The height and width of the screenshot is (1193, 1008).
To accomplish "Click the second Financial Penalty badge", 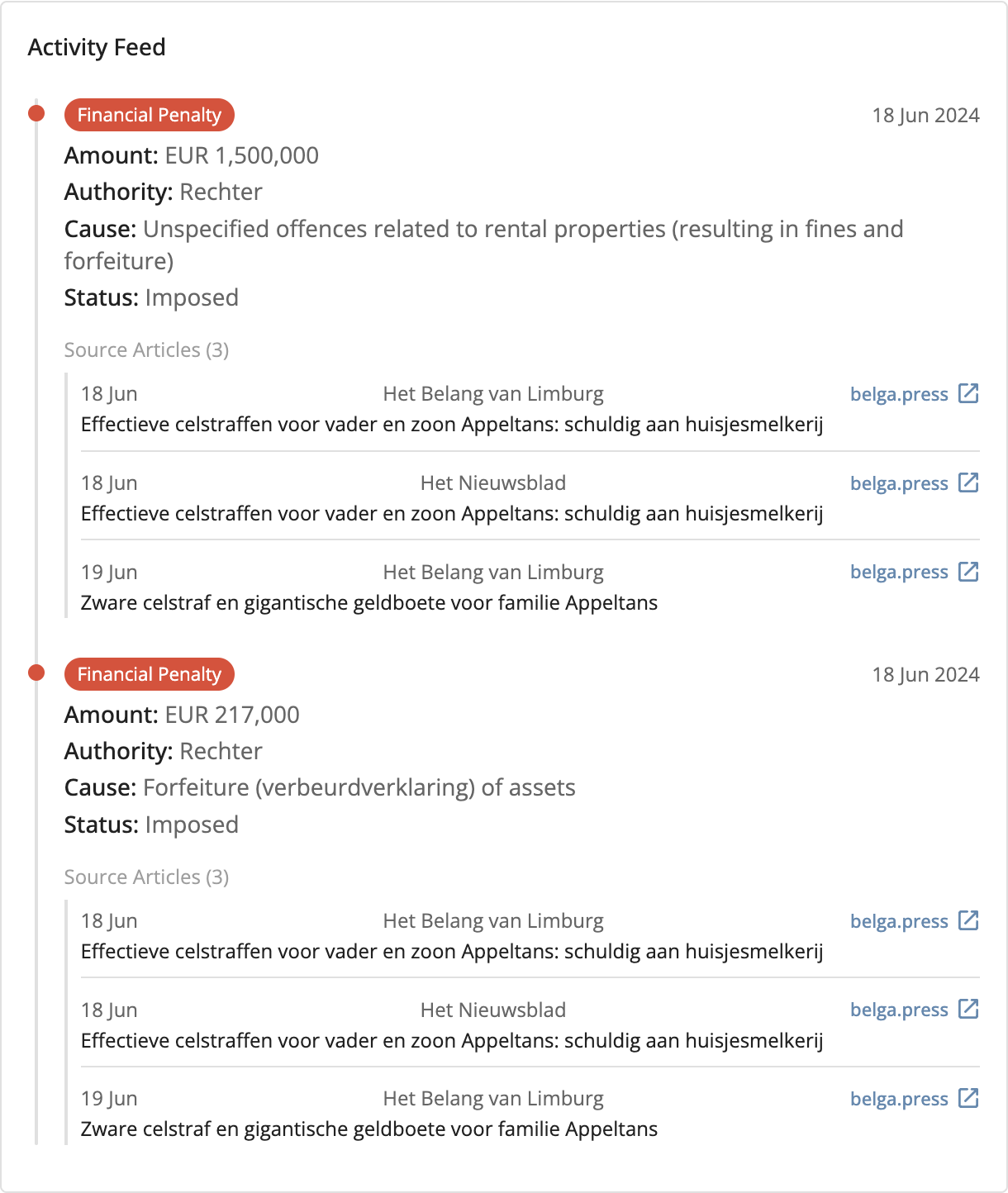I will pos(150,674).
